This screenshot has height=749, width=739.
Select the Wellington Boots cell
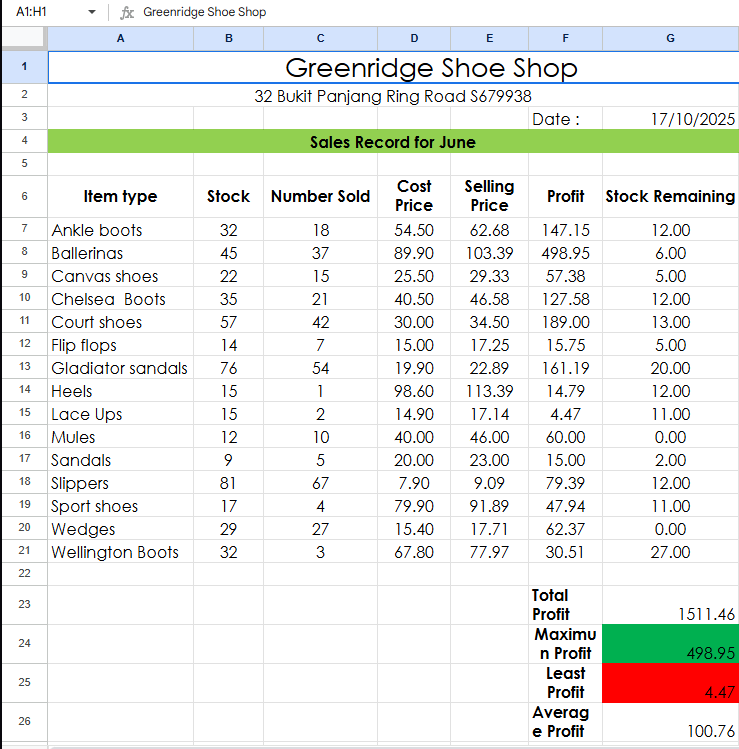(x=120, y=551)
